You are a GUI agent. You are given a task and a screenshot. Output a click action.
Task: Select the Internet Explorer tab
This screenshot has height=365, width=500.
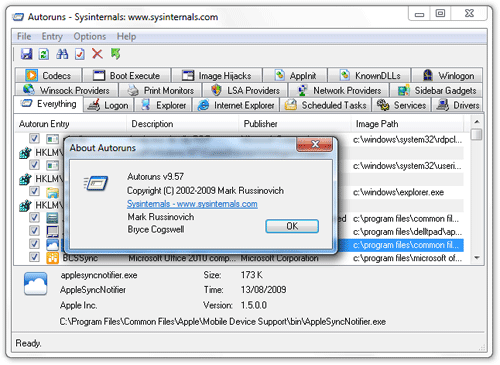coord(236,105)
